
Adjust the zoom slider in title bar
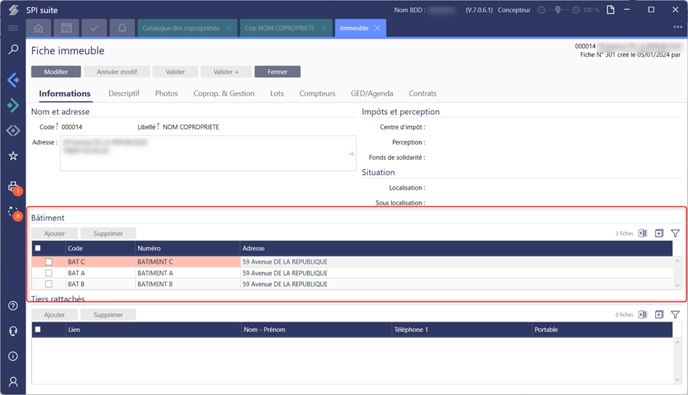pyautogui.click(x=558, y=10)
